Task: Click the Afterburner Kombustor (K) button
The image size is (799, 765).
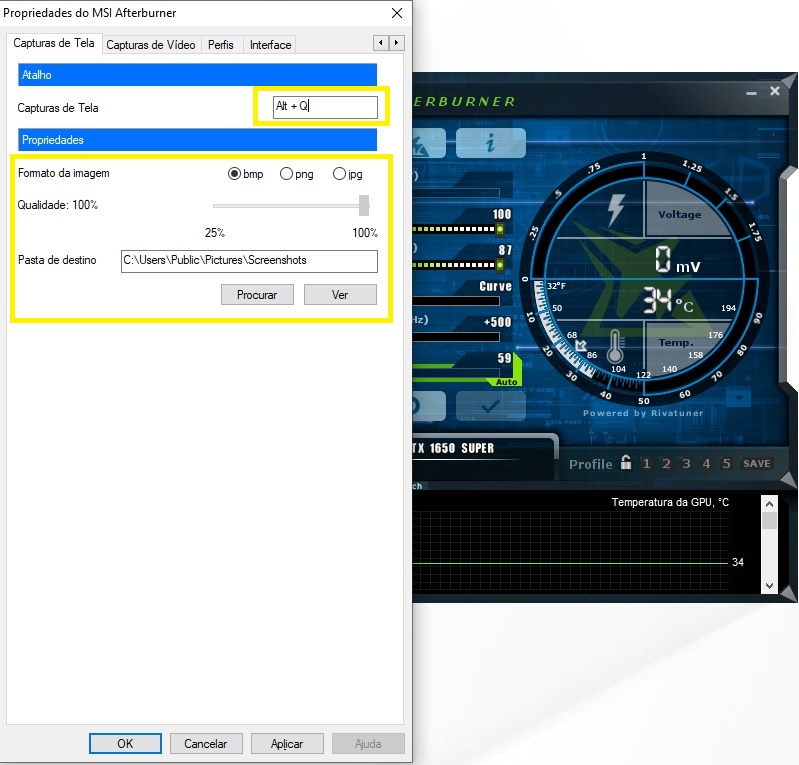Action: pyautogui.click(x=429, y=143)
